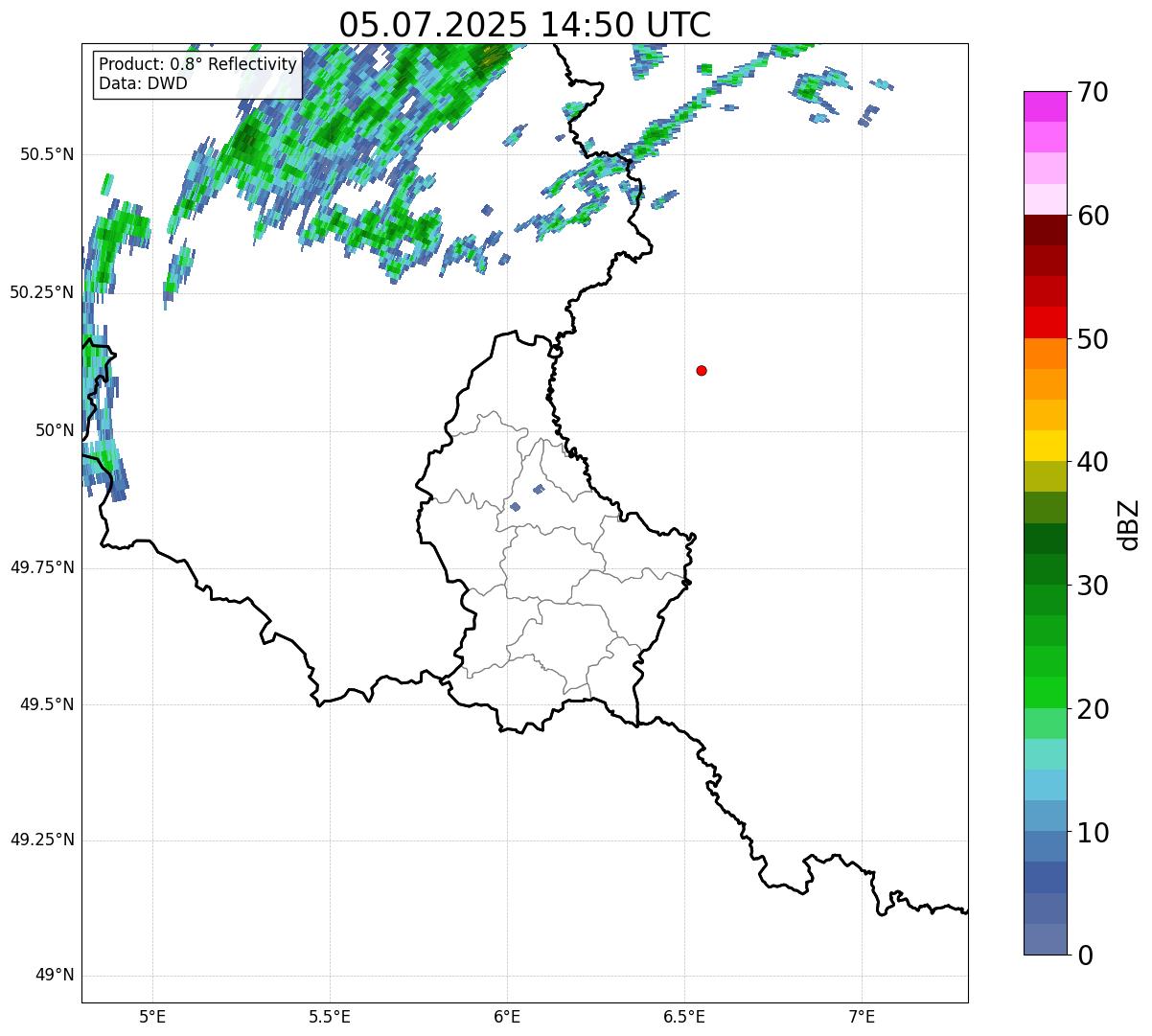Click the 50.5°N latitude label
1152x1036 pixels.
(48, 155)
